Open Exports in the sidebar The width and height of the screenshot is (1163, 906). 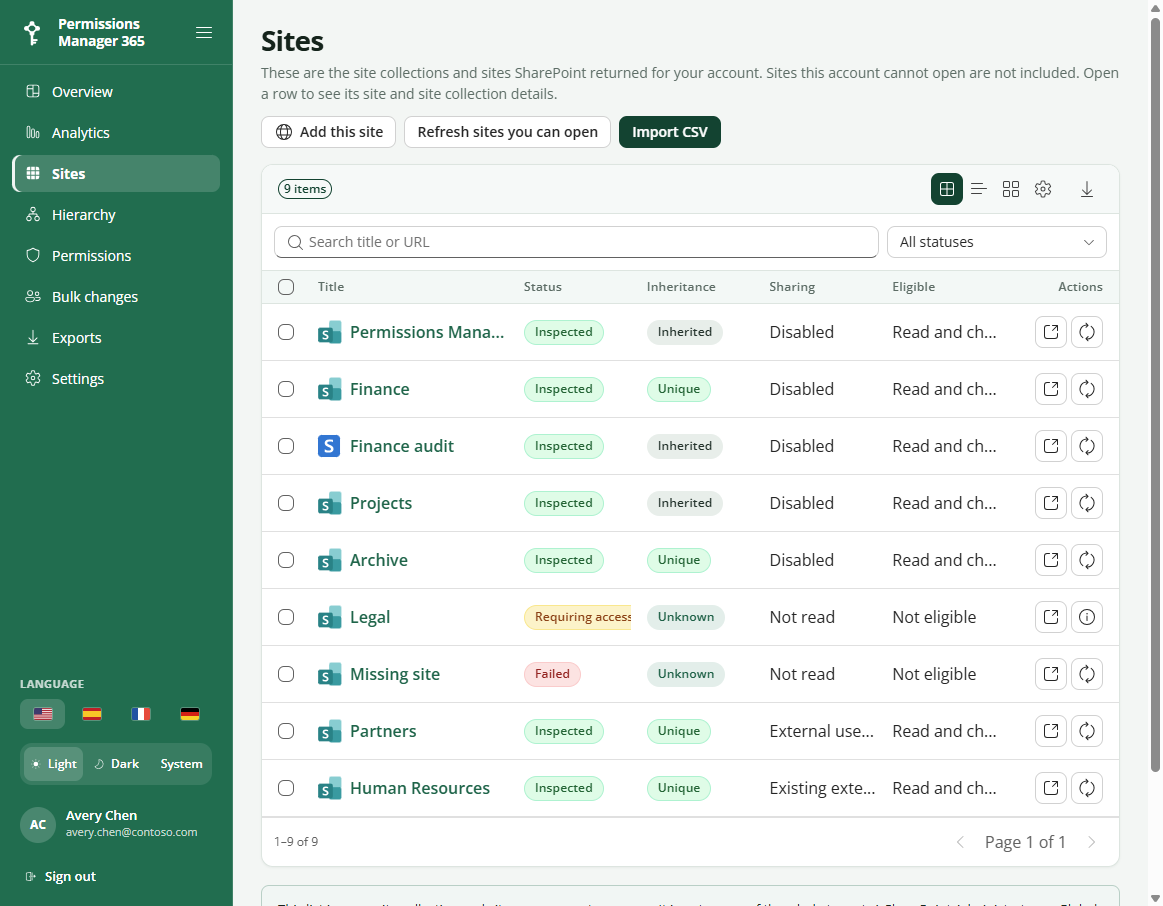[x=116, y=338]
